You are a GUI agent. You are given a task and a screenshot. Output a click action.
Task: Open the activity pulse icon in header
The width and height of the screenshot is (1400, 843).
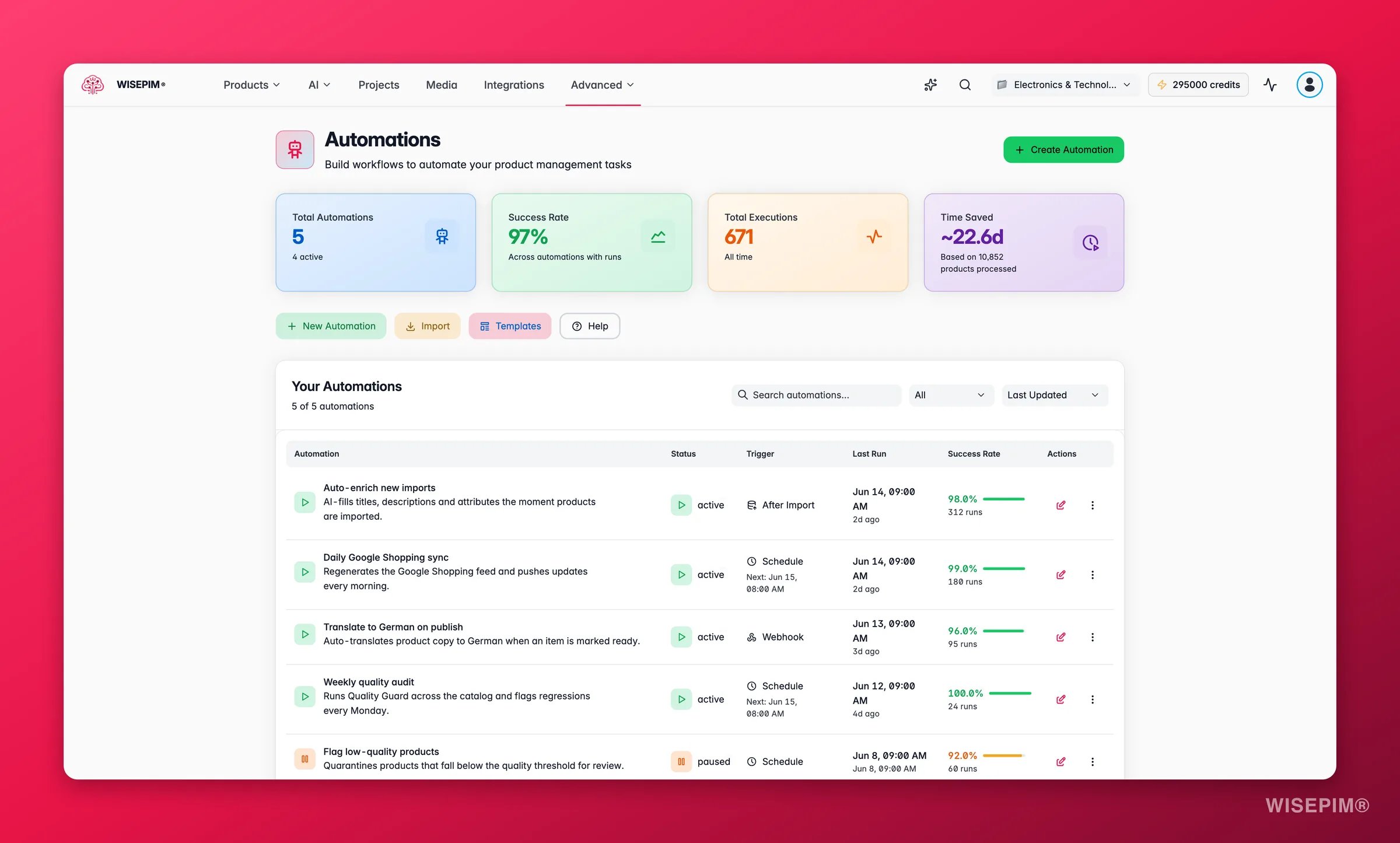[1270, 85]
